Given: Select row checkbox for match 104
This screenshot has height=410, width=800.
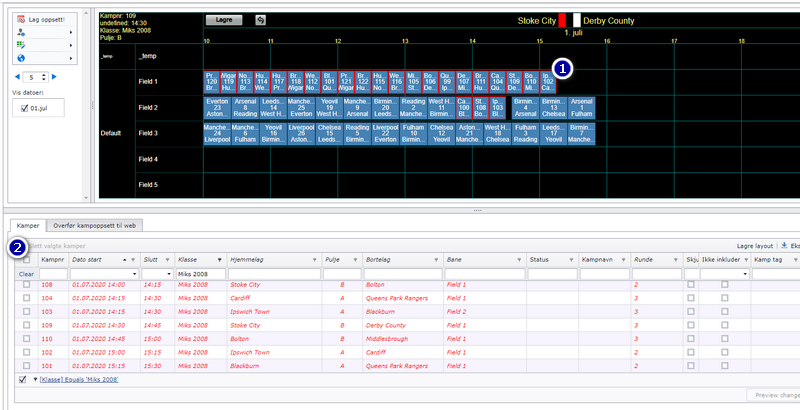Looking at the screenshot, I should 27,298.
